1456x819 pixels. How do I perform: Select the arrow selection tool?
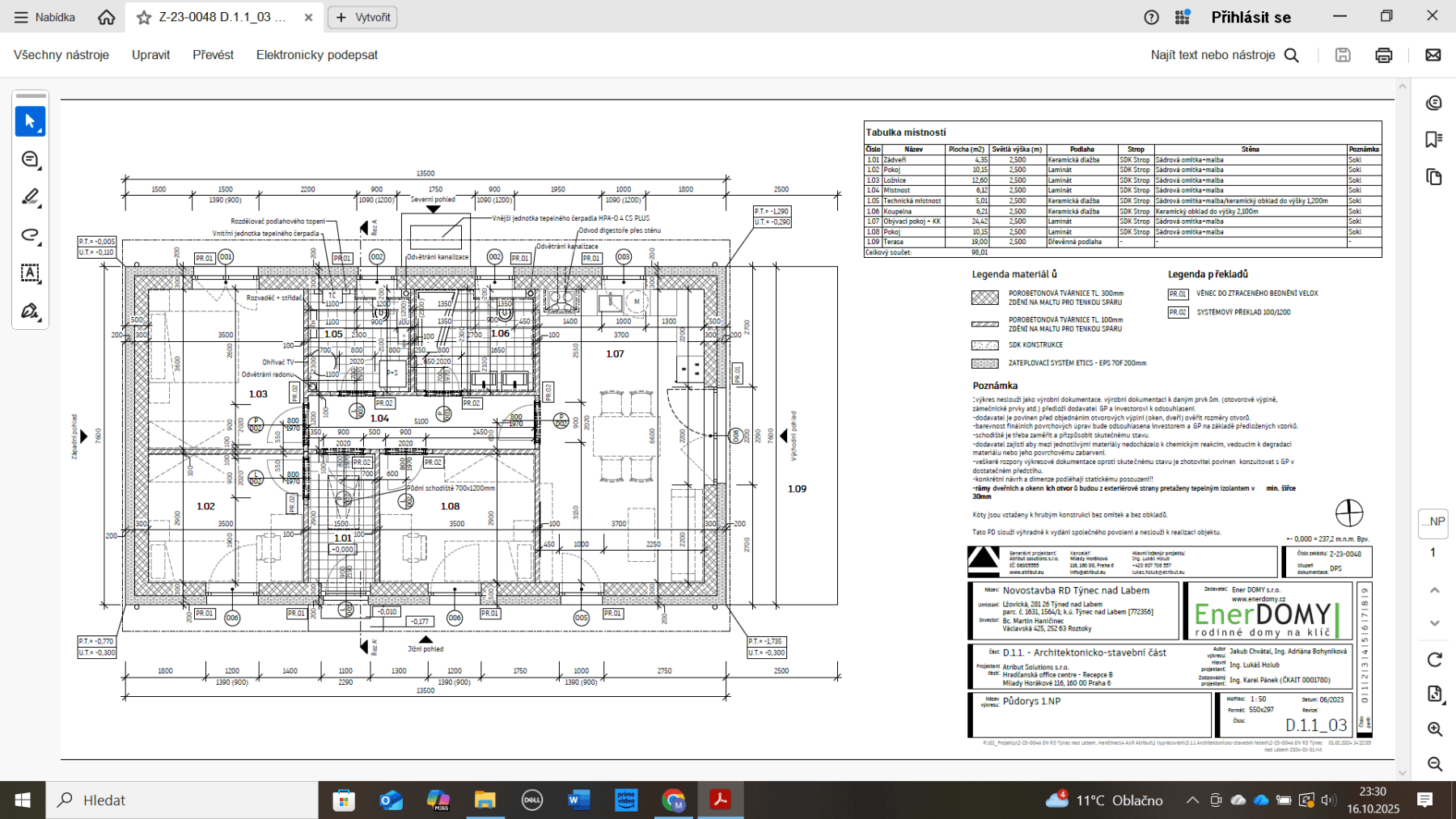pyautogui.click(x=30, y=121)
